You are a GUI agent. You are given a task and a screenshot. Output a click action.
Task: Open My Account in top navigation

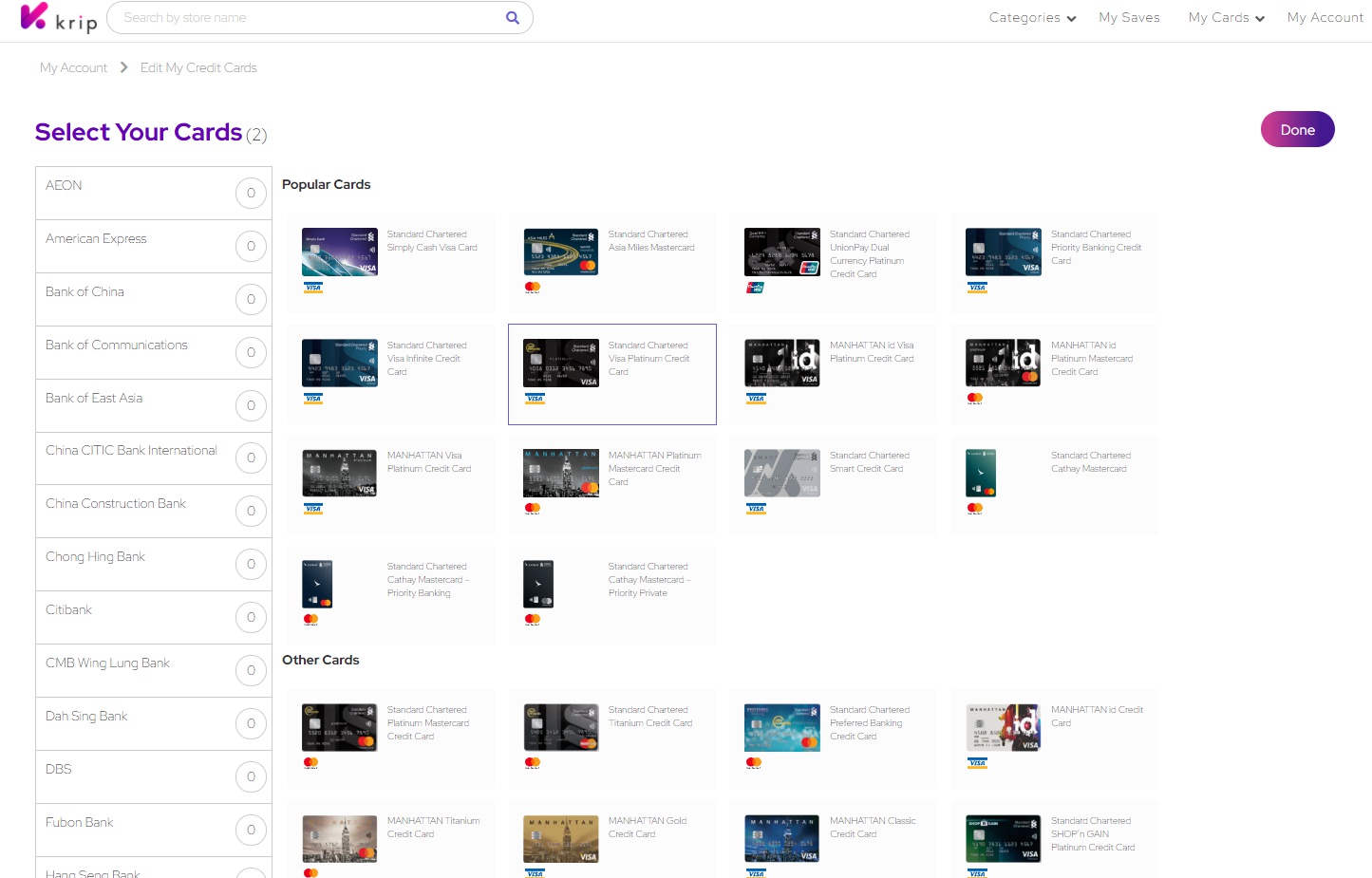click(x=1325, y=17)
